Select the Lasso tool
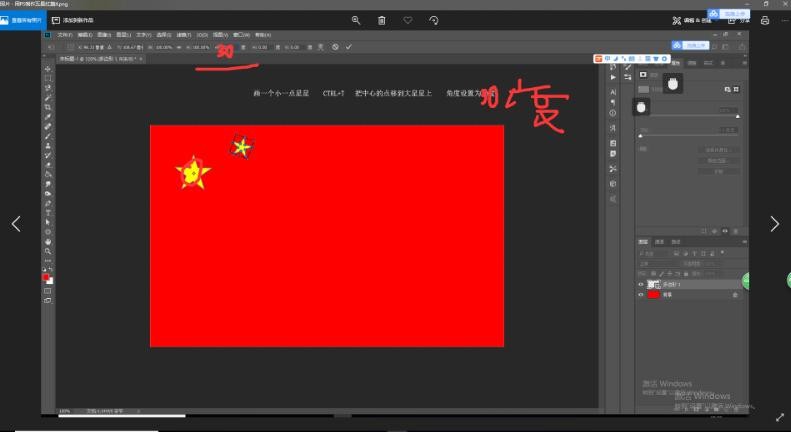 pos(48,88)
